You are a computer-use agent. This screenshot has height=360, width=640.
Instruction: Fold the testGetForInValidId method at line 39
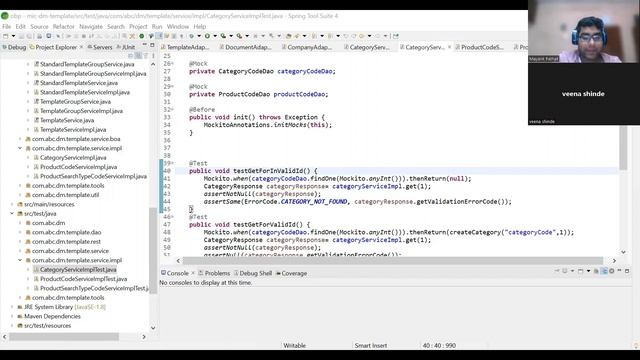pos(172,163)
